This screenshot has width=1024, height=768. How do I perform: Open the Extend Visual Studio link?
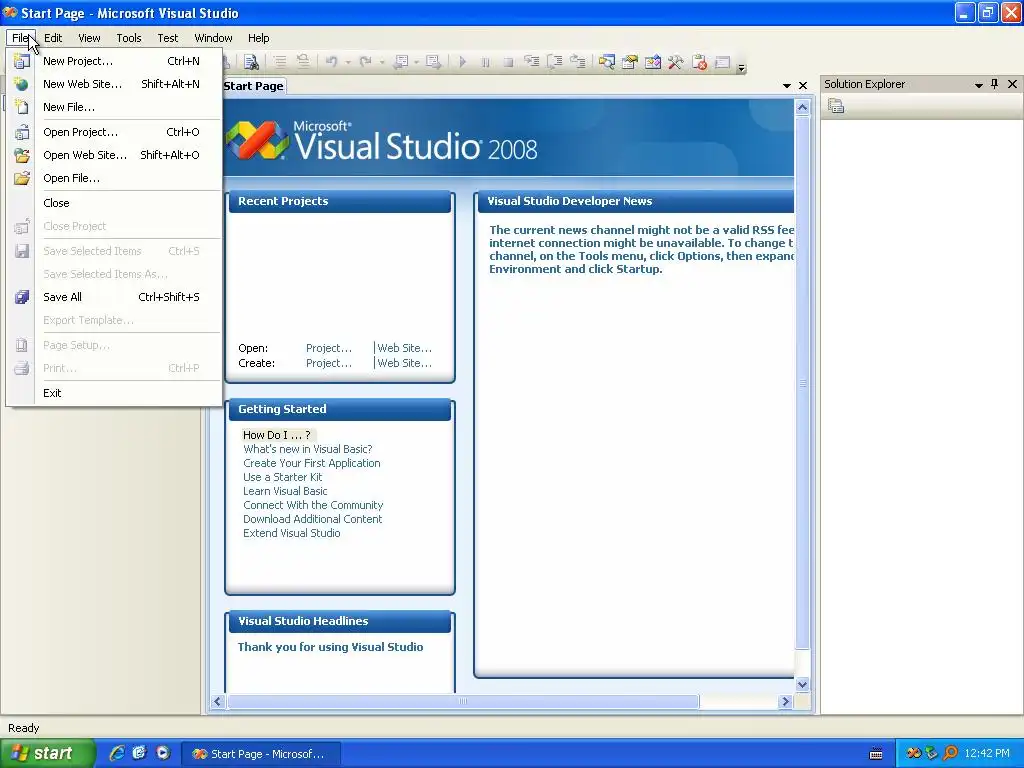click(292, 533)
